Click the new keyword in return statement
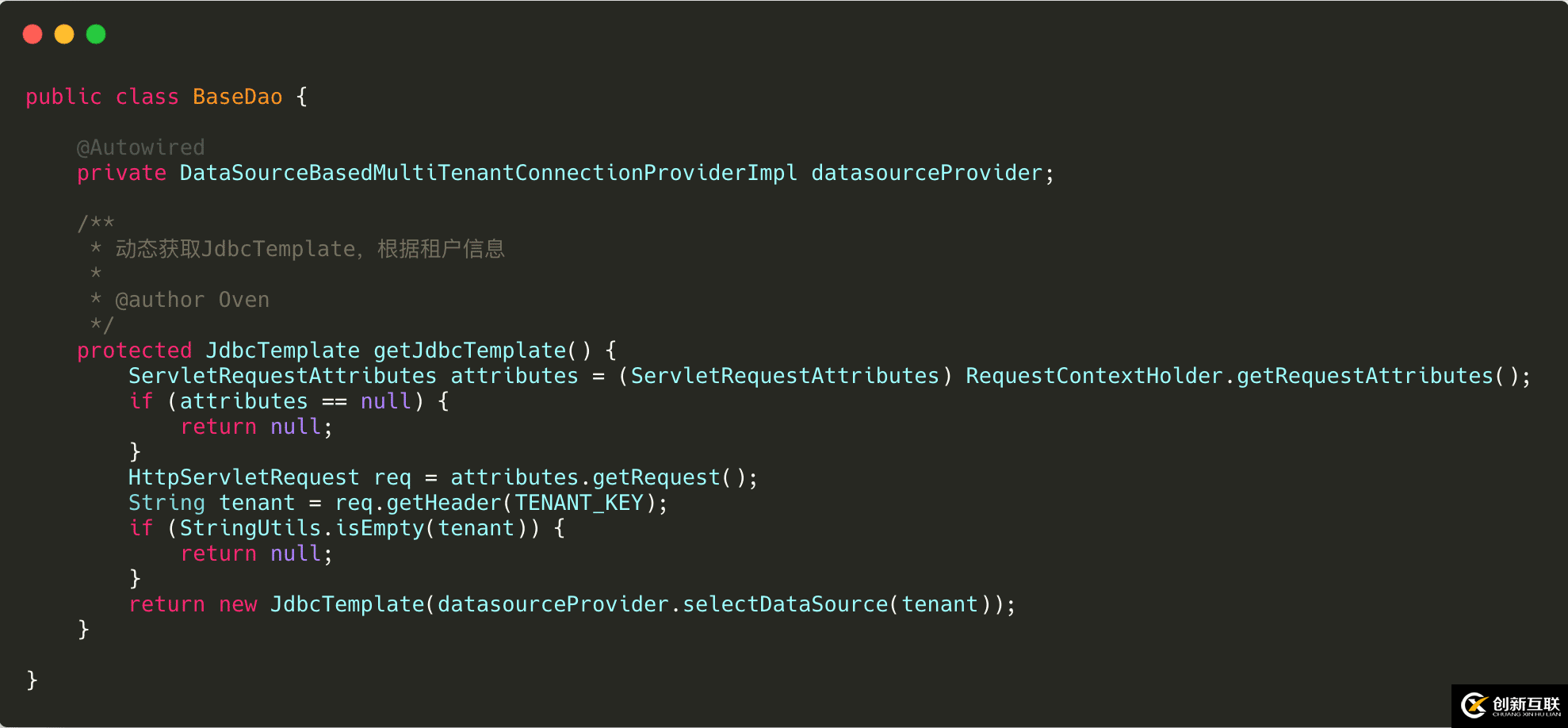 (238, 604)
